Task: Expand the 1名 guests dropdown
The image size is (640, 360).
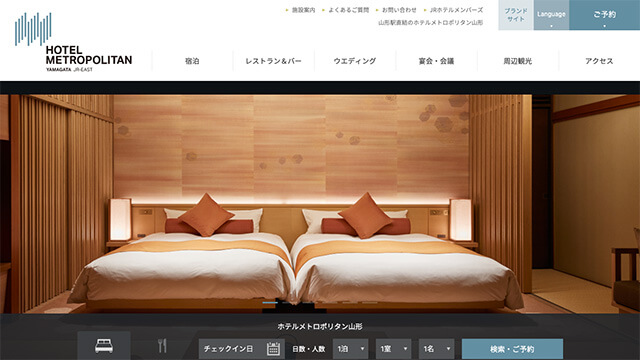Action: 436,349
